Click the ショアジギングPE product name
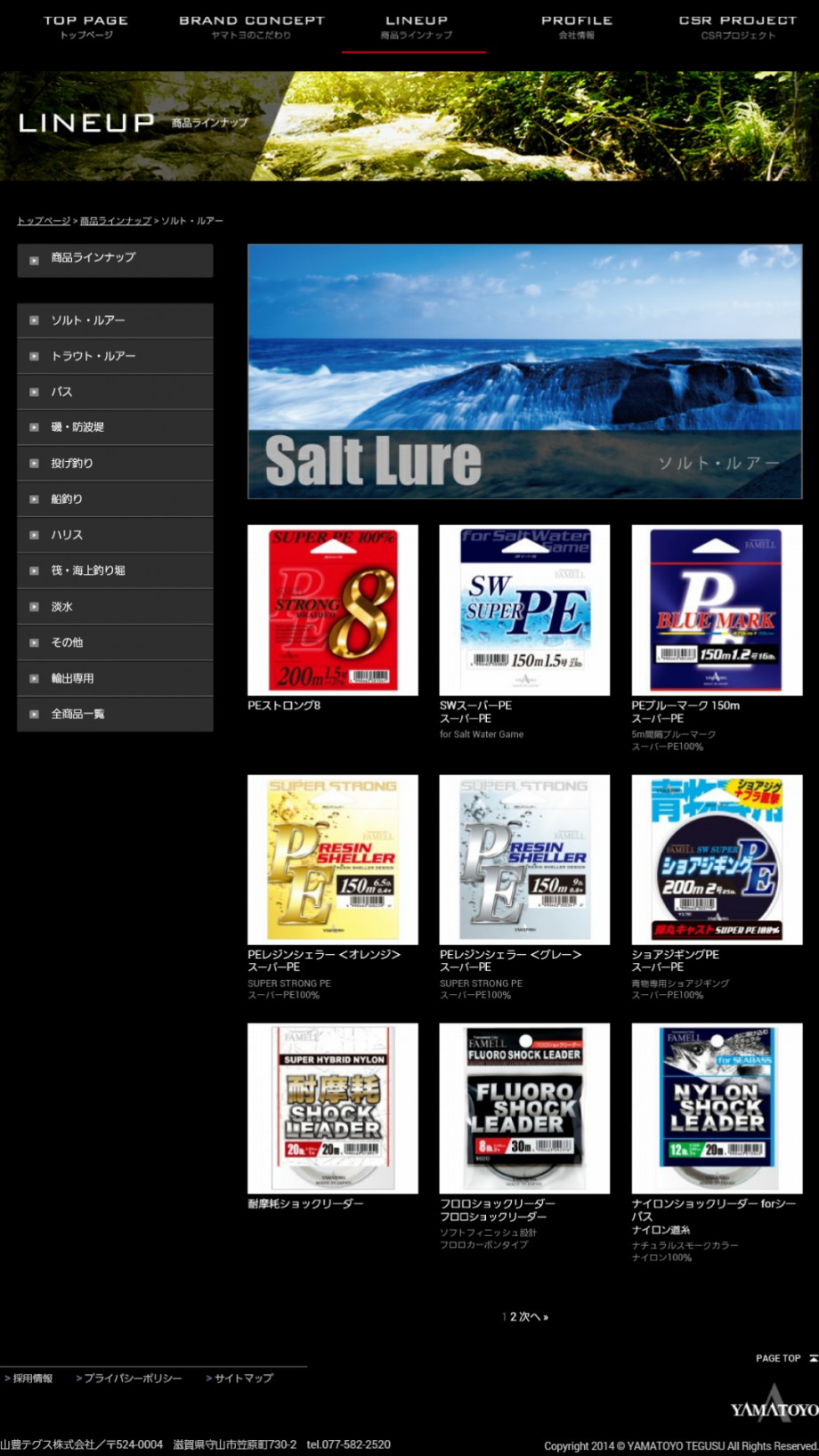The height and width of the screenshot is (1456, 819). [676, 954]
